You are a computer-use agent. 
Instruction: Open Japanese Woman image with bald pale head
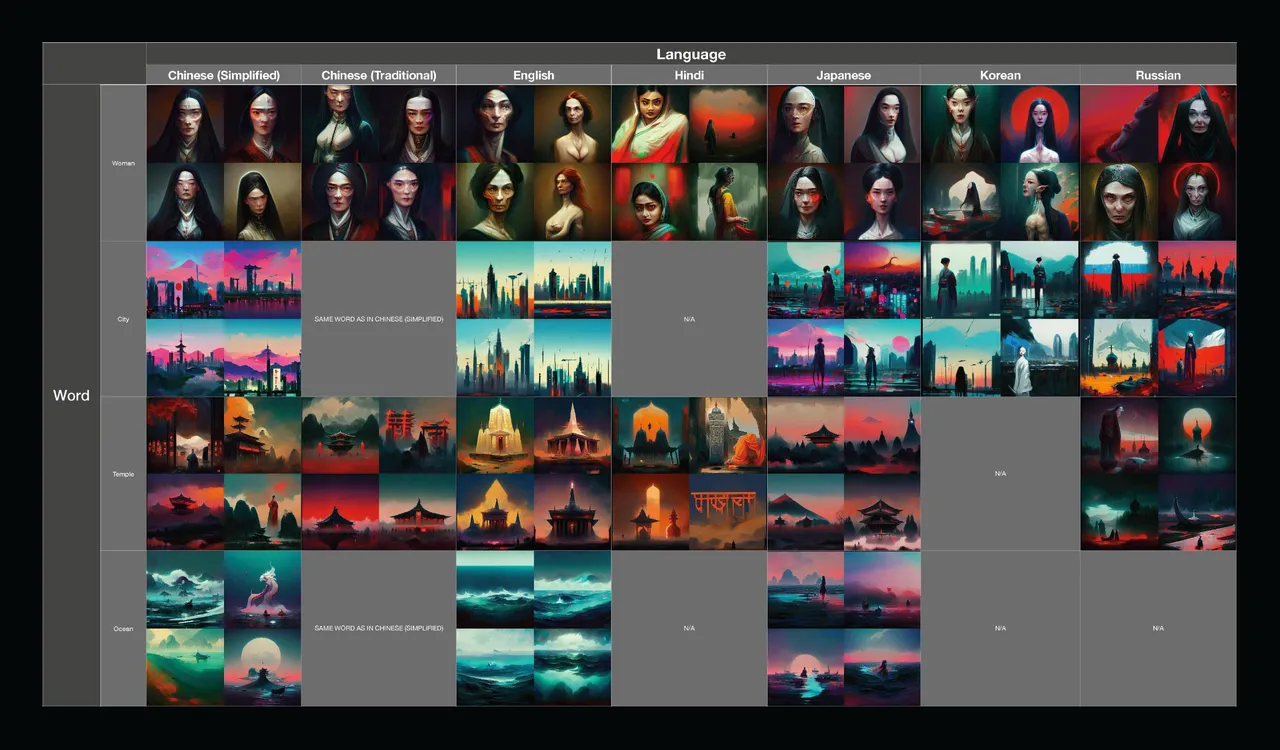click(x=806, y=124)
